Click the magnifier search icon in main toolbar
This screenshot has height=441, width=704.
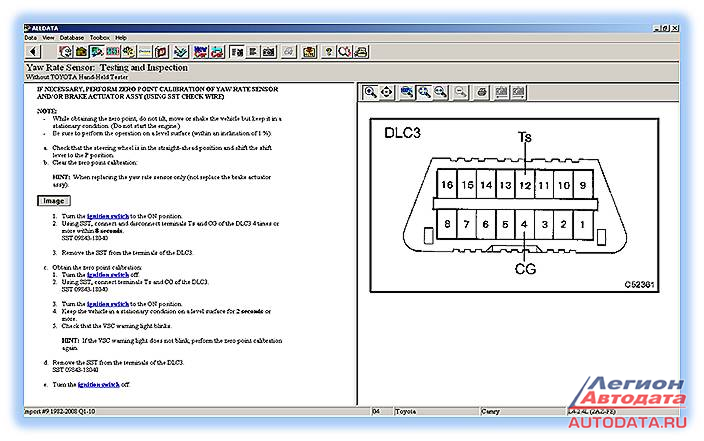344,52
